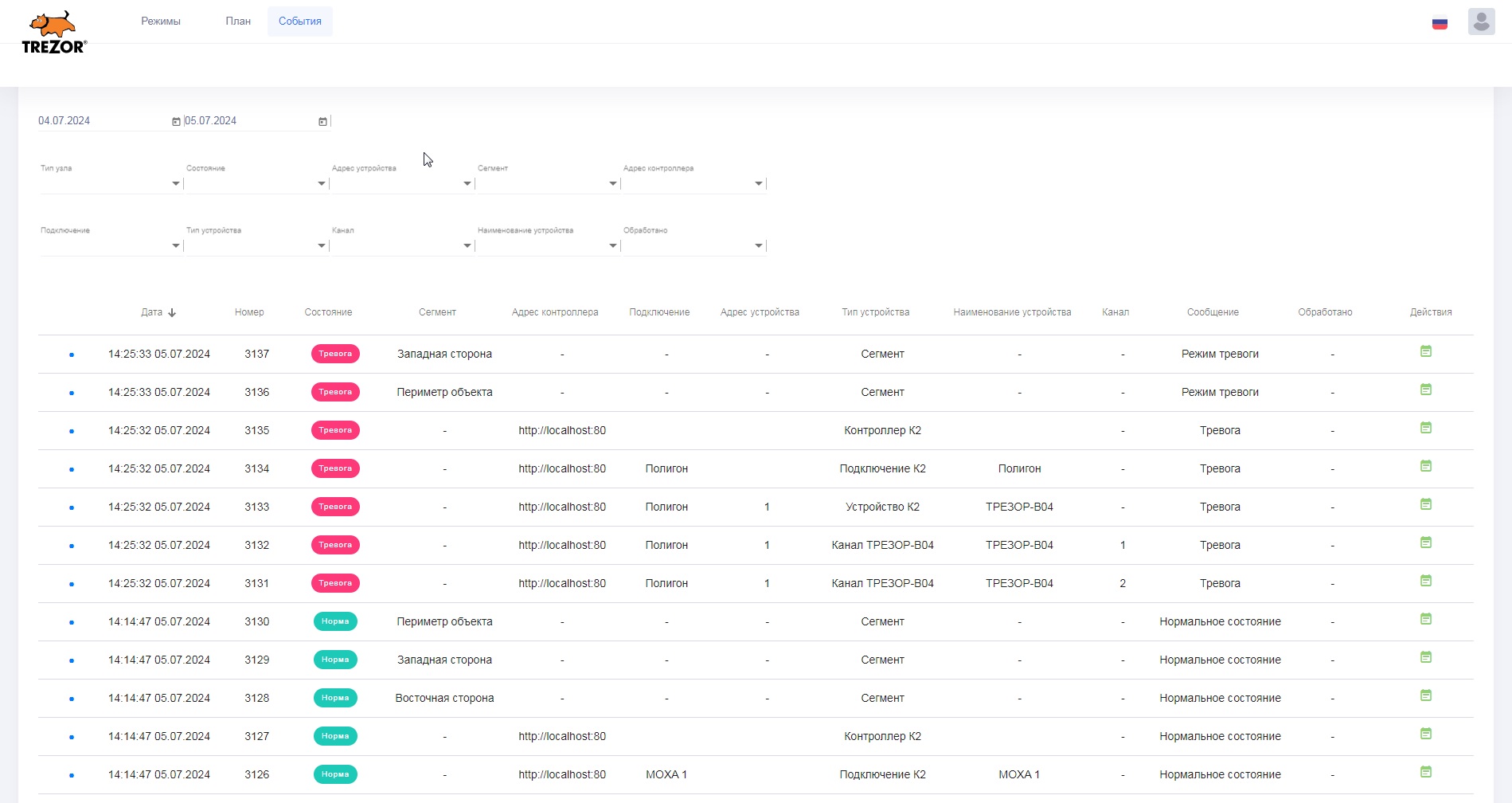Switch to the Режимы tab
This screenshot has height=803, width=1512.
pyautogui.click(x=161, y=22)
